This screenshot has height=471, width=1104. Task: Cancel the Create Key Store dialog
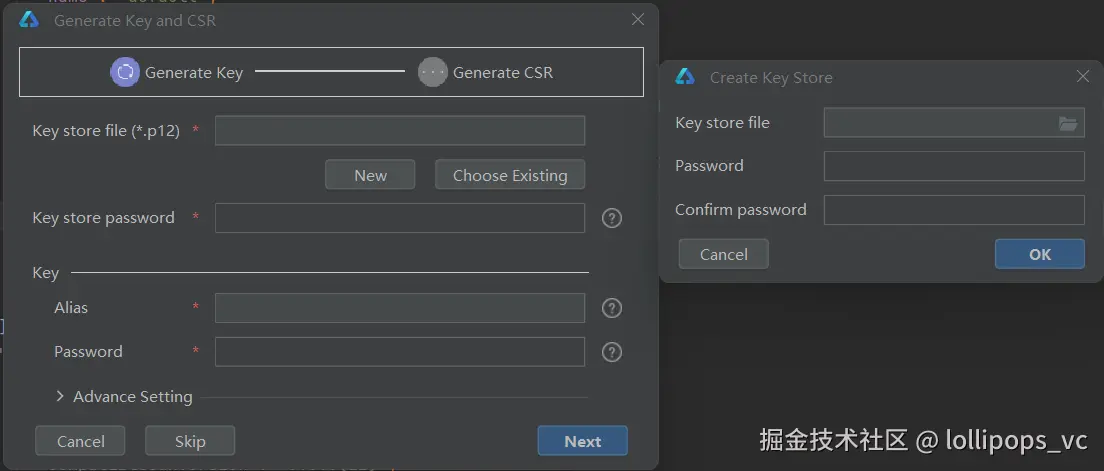coord(724,254)
